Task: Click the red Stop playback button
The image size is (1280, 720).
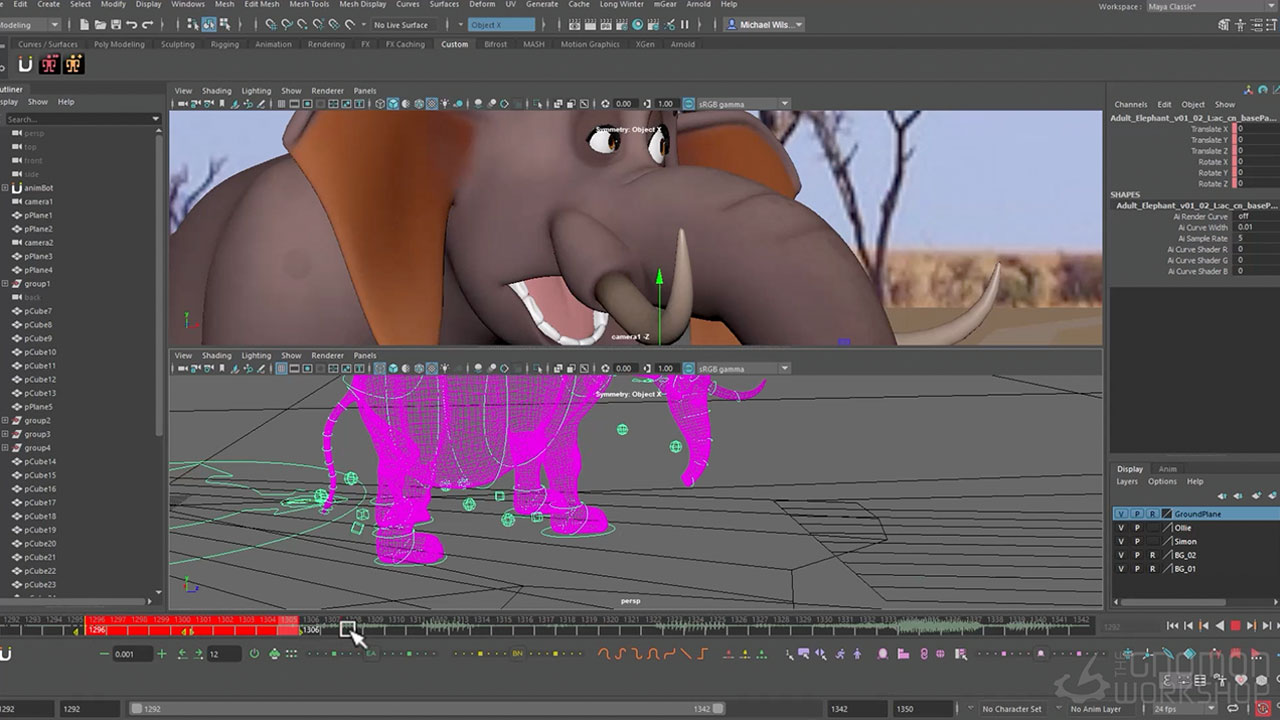Action: point(1235,626)
